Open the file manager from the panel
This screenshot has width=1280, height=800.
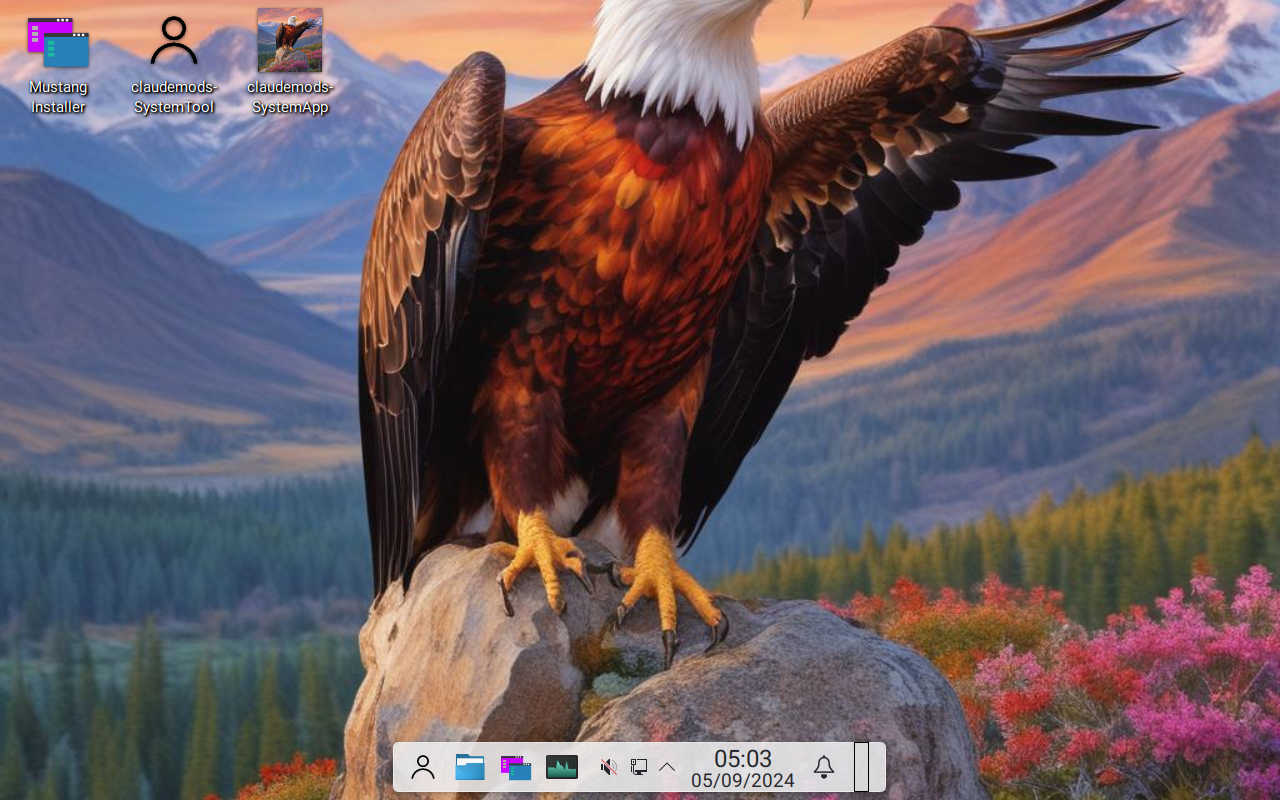coord(470,767)
